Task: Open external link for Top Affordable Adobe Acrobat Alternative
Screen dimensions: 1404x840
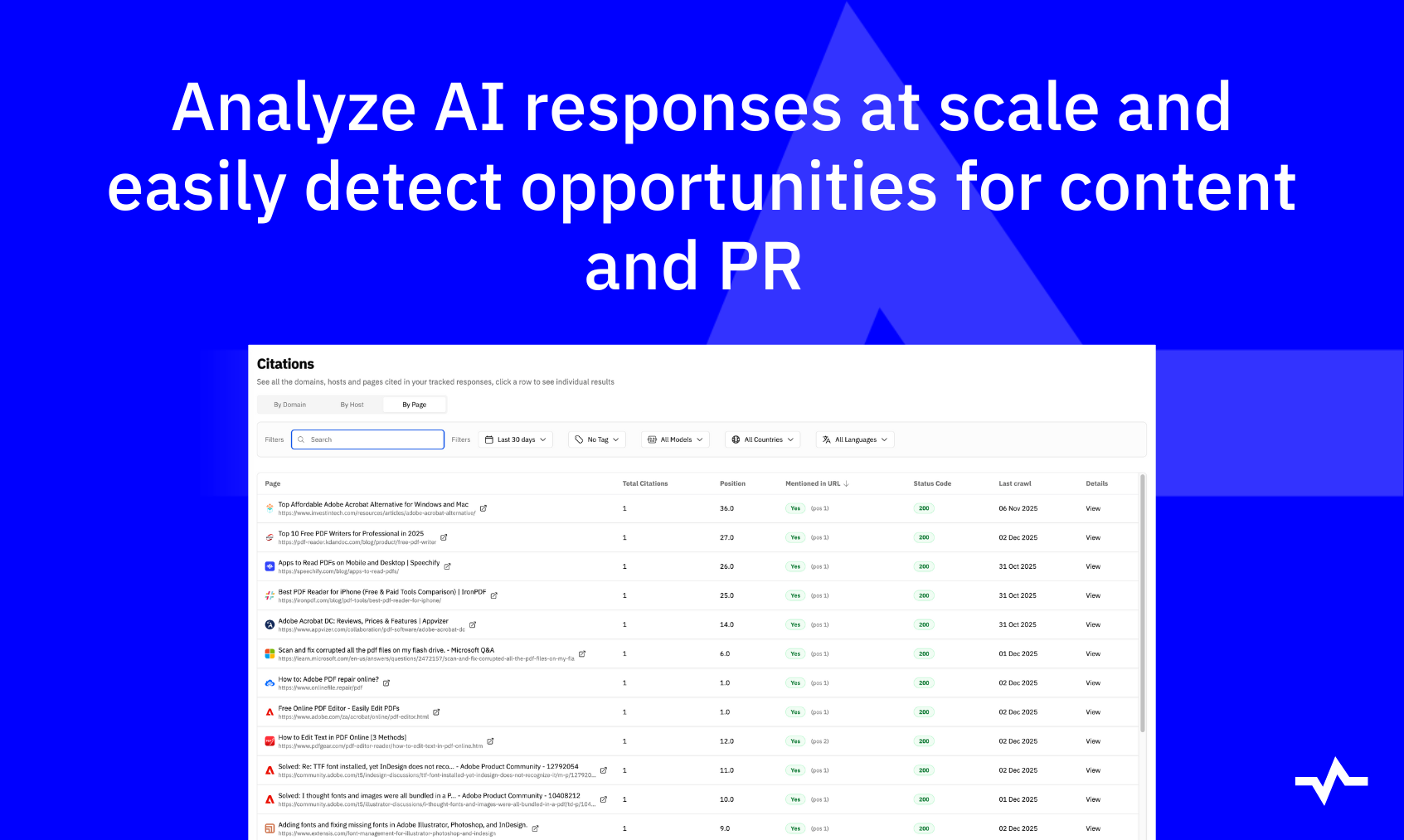Action: pos(483,508)
